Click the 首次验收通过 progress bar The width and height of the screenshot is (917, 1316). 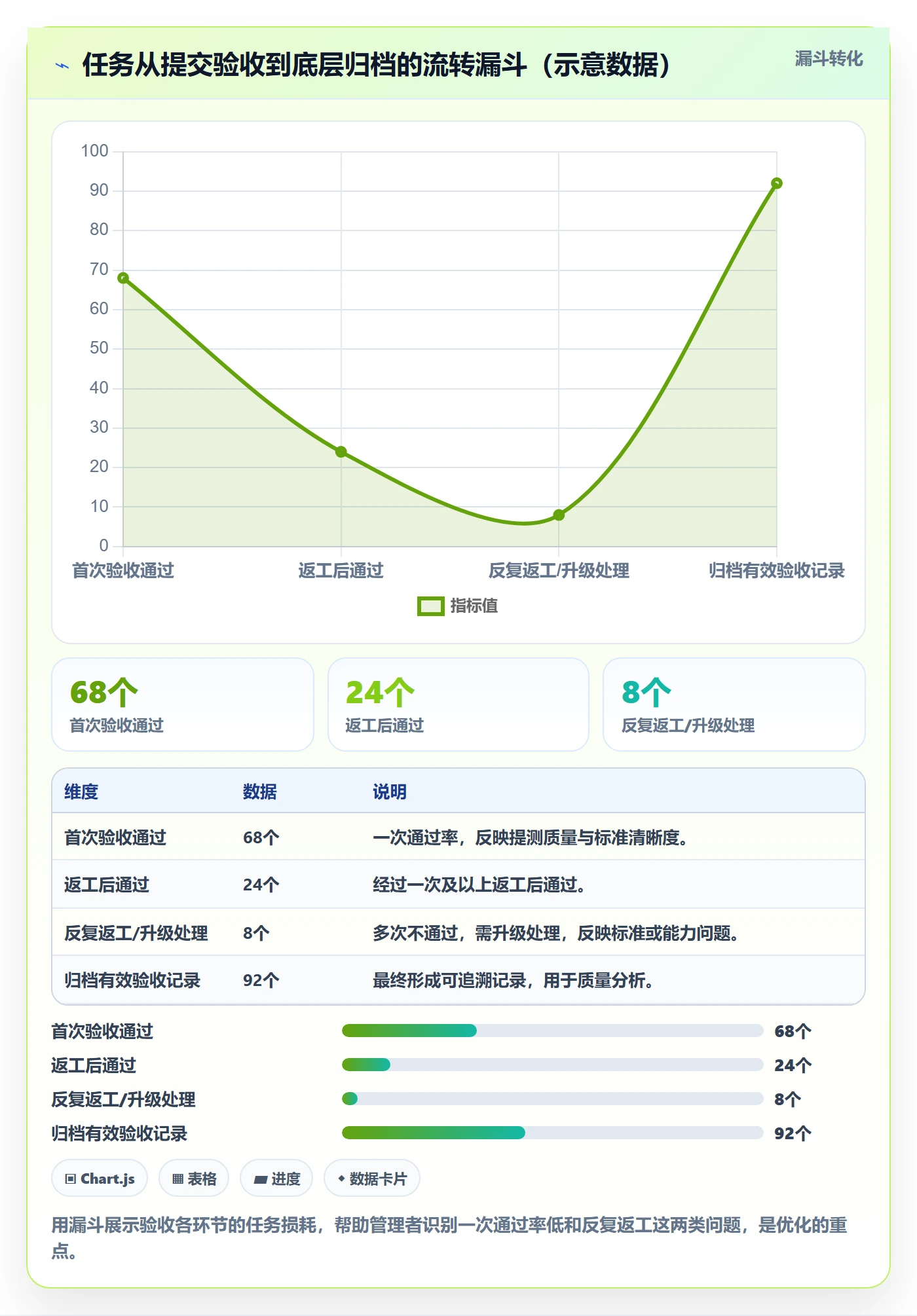553,1031
